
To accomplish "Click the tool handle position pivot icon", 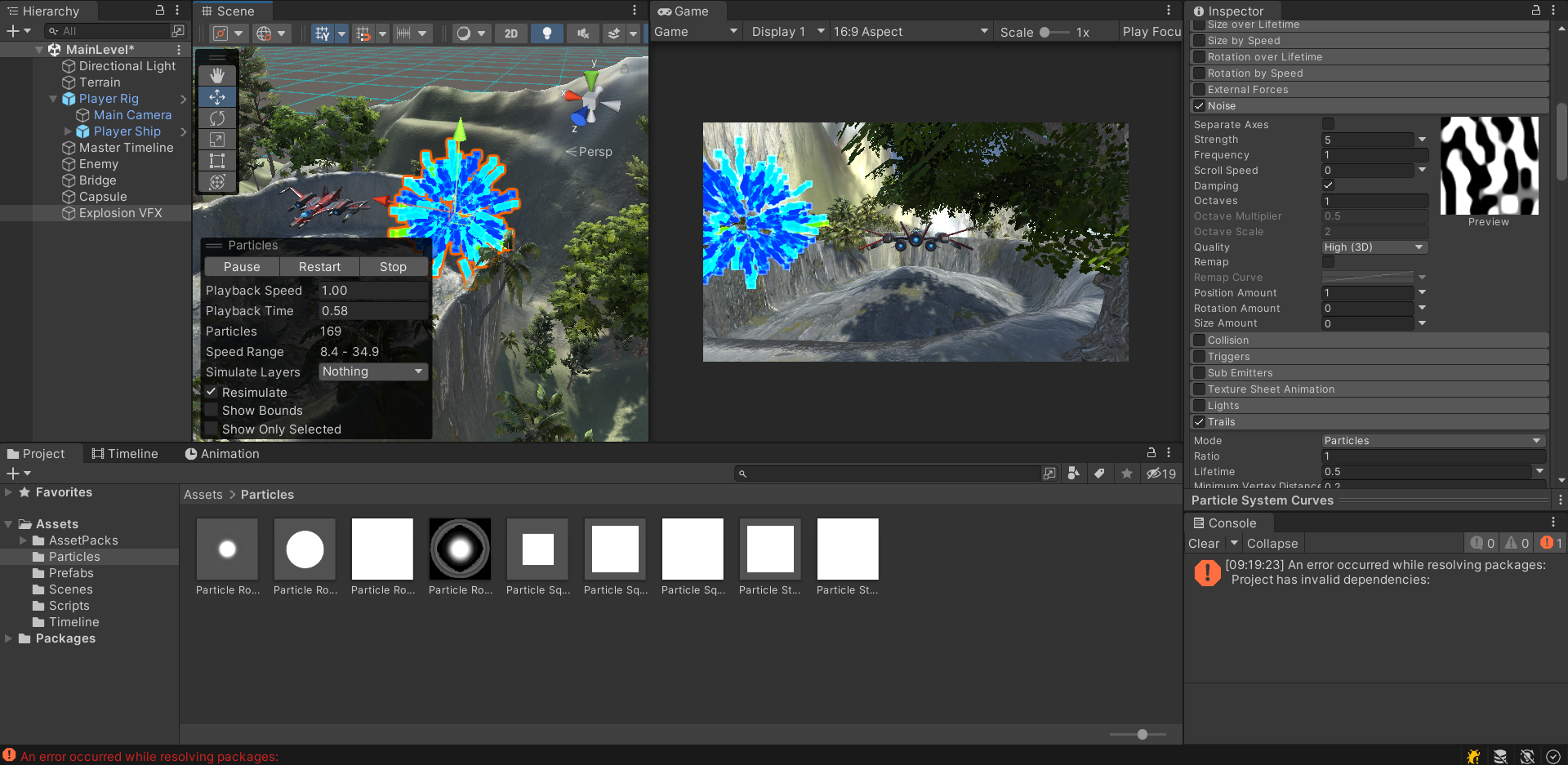I will (220, 33).
